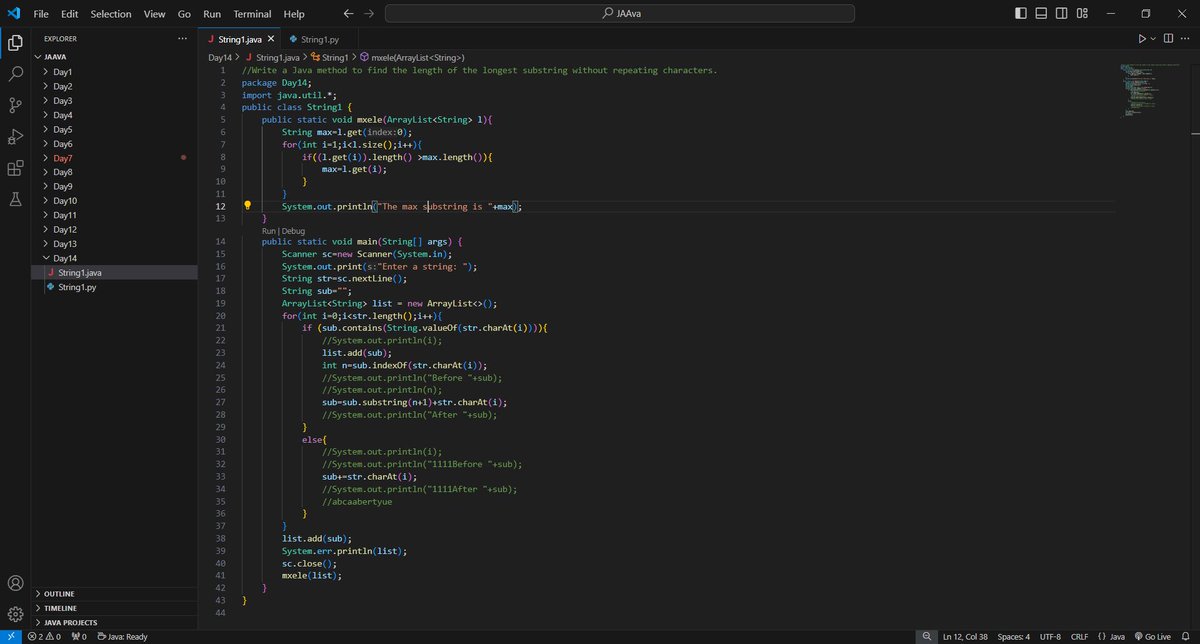Collapse the Day14 folder
This screenshot has width=1200, height=644.
click(x=115, y=258)
